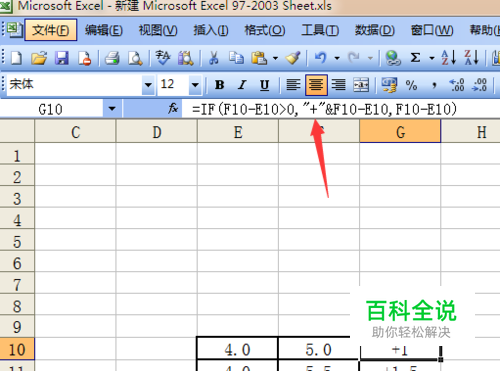Image resolution: width=500 pixels, height=371 pixels.
Task: Select cell F10 containing 5.0
Action: click(318, 349)
